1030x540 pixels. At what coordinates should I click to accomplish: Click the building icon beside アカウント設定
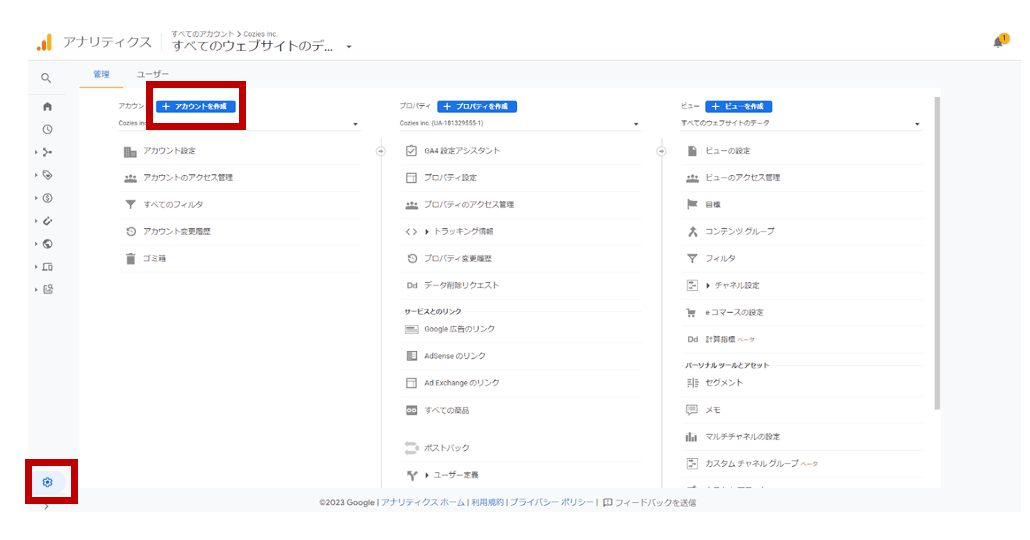(x=131, y=151)
